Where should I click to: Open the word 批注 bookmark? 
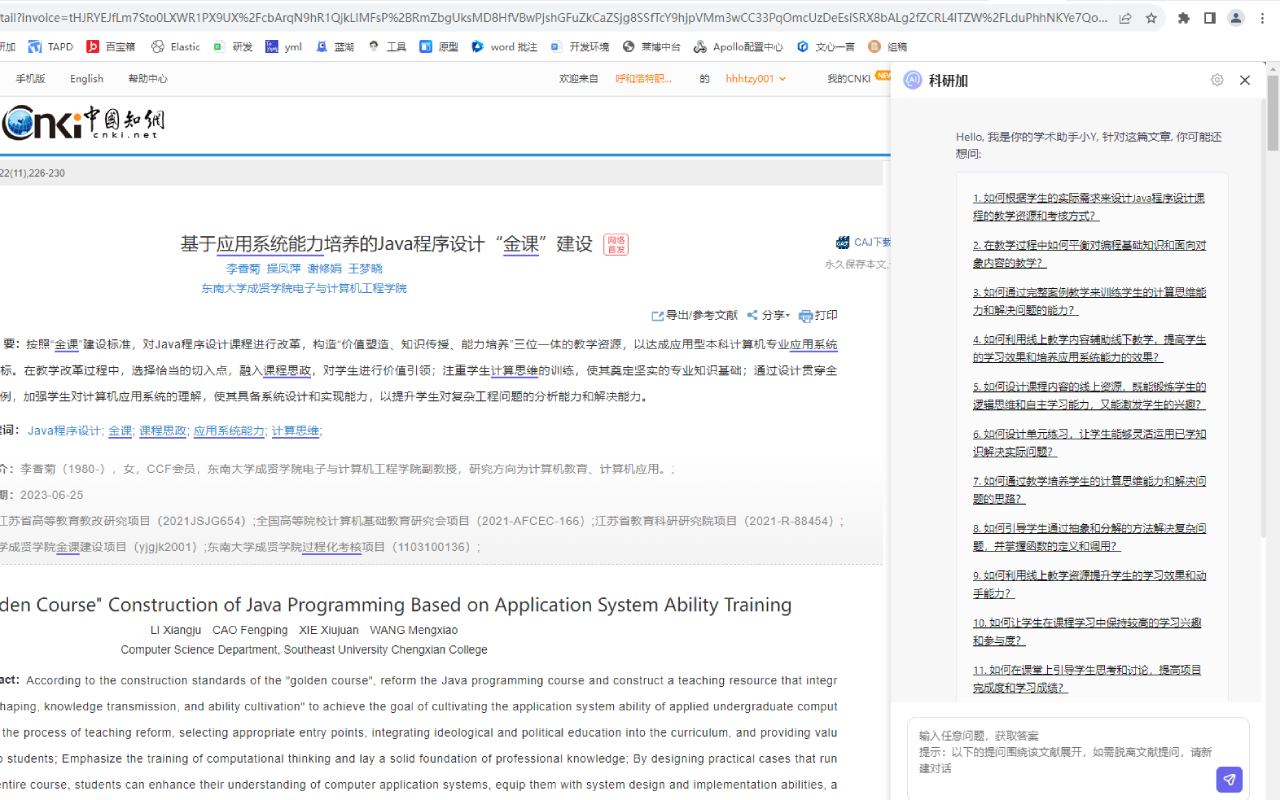point(505,47)
